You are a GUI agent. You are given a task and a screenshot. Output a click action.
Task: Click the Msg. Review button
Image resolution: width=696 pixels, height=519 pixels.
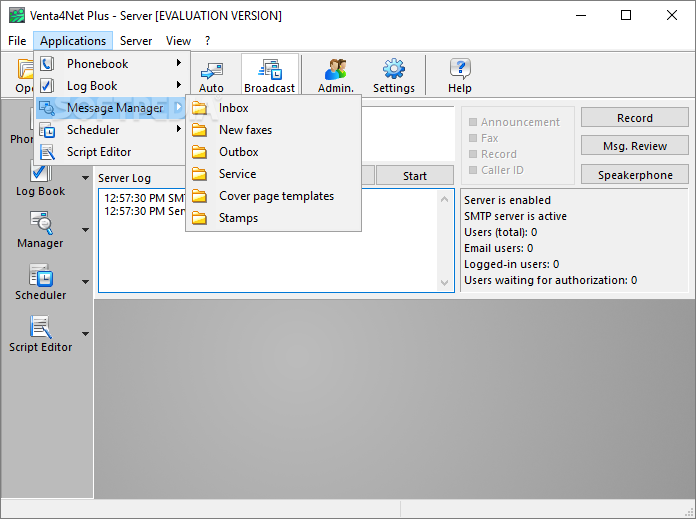(x=635, y=146)
